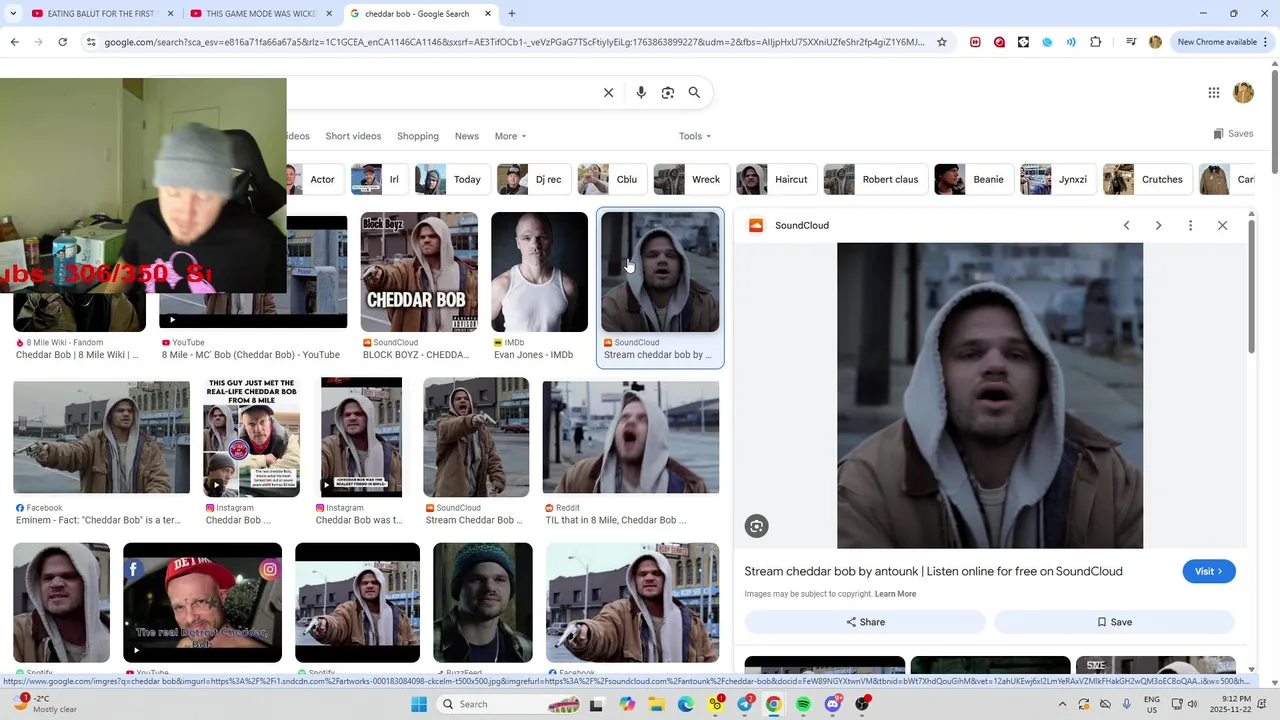Open Discord from the taskbar

[x=833, y=704]
